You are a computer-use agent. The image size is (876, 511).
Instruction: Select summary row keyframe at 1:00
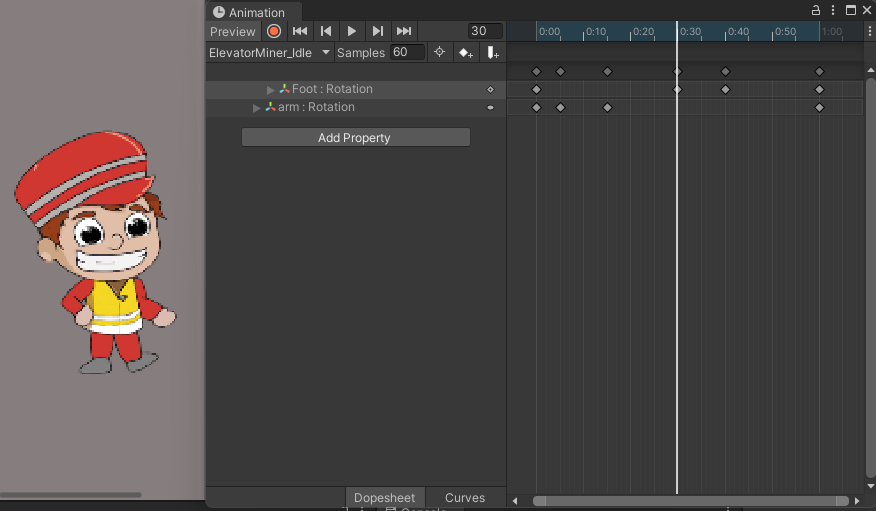tap(820, 71)
